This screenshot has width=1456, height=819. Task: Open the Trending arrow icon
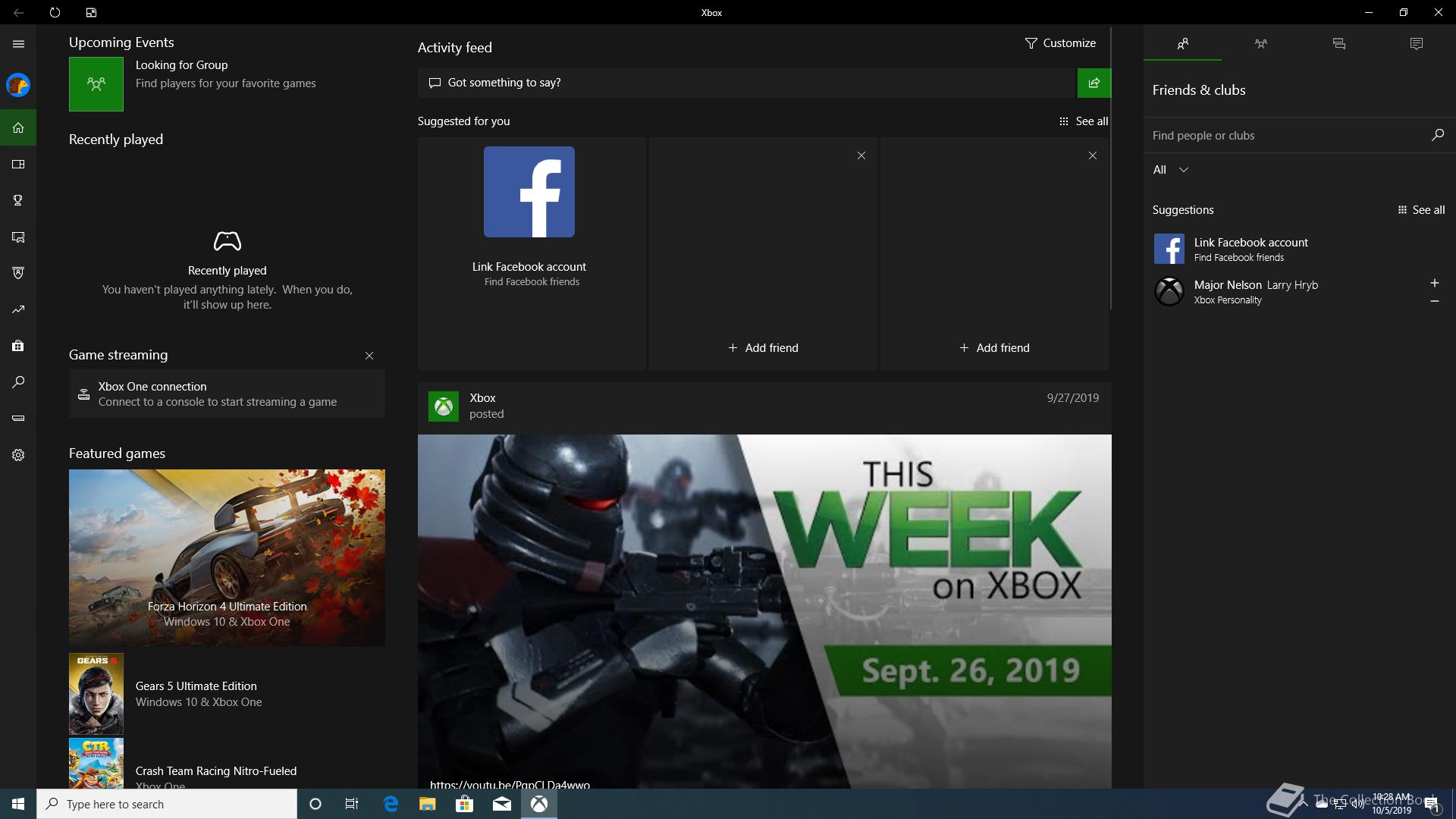point(18,309)
